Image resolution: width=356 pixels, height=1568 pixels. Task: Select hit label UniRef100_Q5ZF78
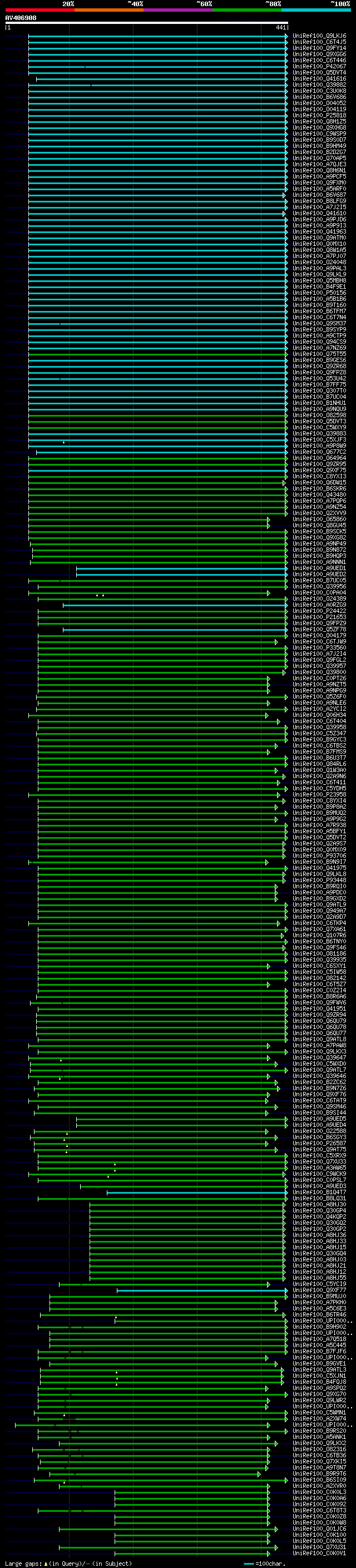(319, 630)
